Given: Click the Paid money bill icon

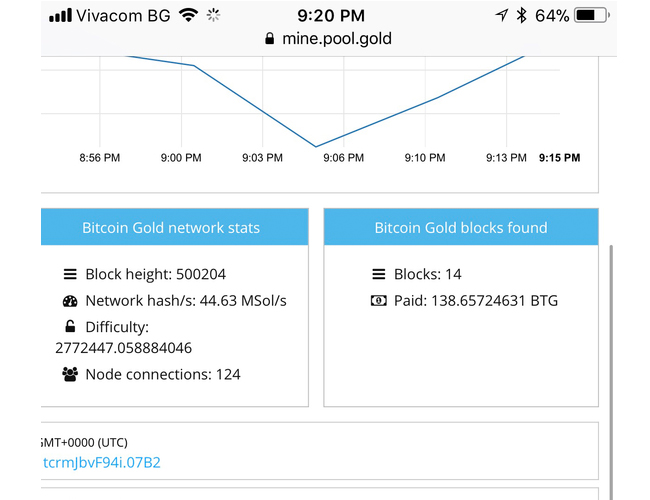Looking at the screenshot, I should (x=378, y=301).
